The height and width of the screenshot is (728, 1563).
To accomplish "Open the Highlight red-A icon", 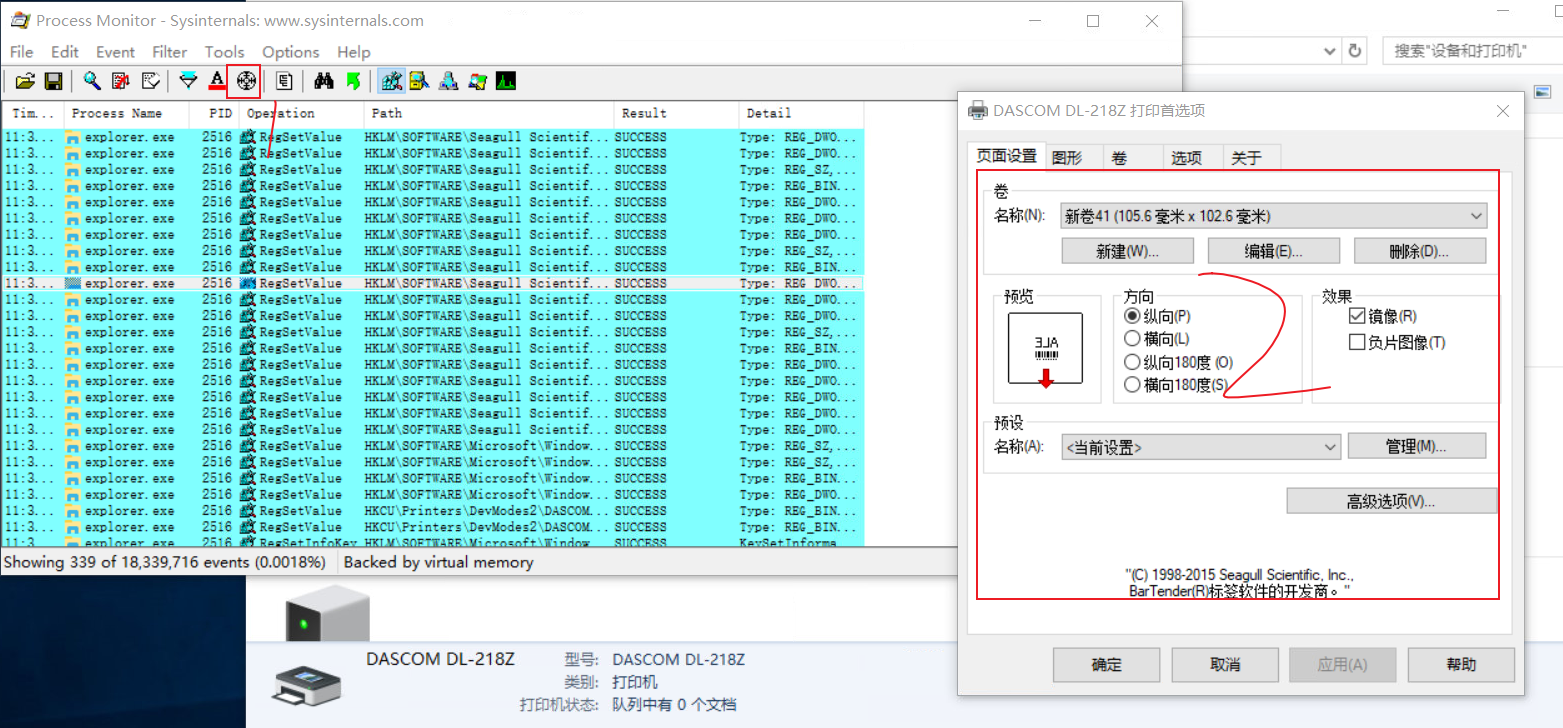I will (x=217, y=81).
